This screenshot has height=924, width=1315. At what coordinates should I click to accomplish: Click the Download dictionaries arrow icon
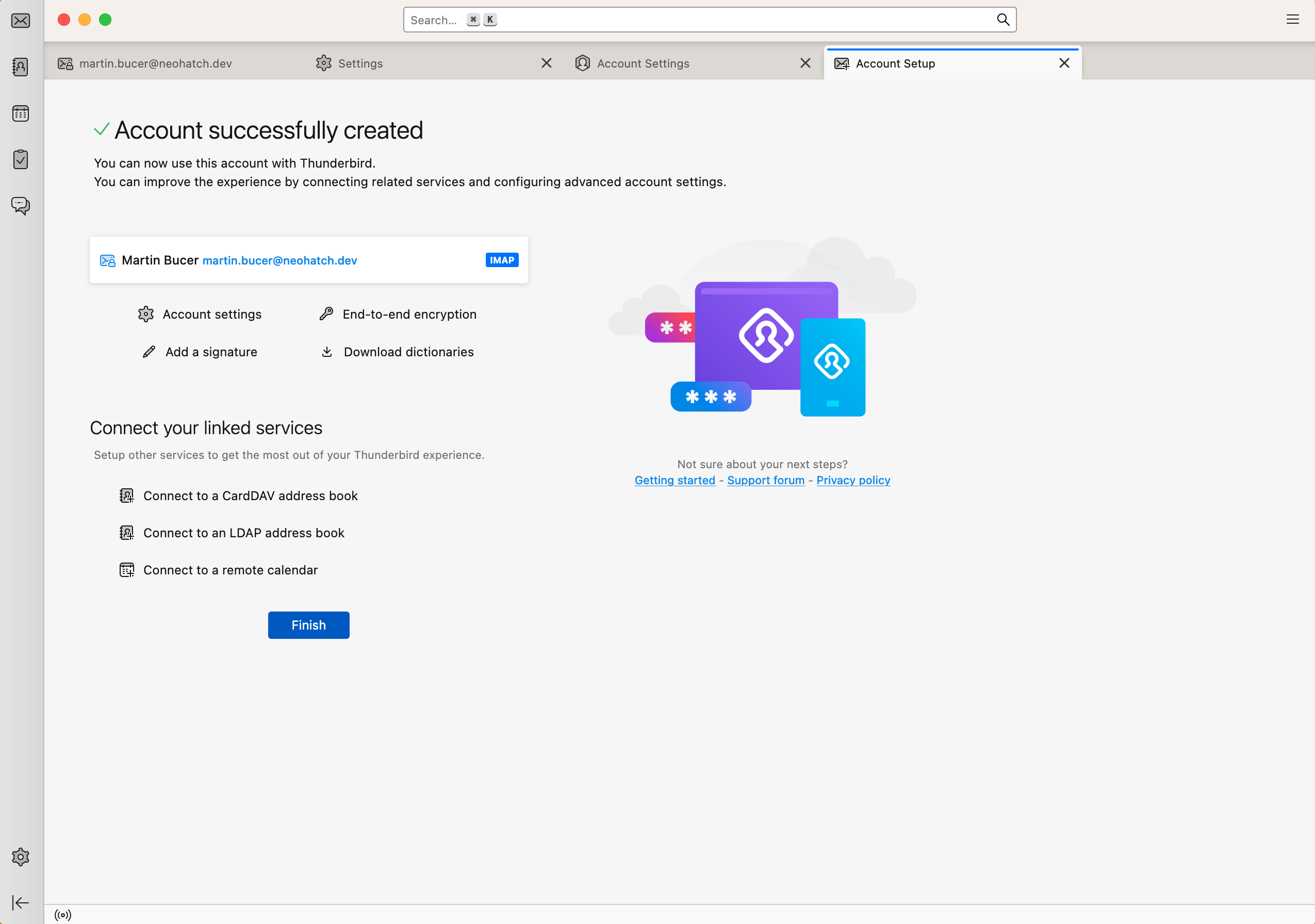point(327,352)
